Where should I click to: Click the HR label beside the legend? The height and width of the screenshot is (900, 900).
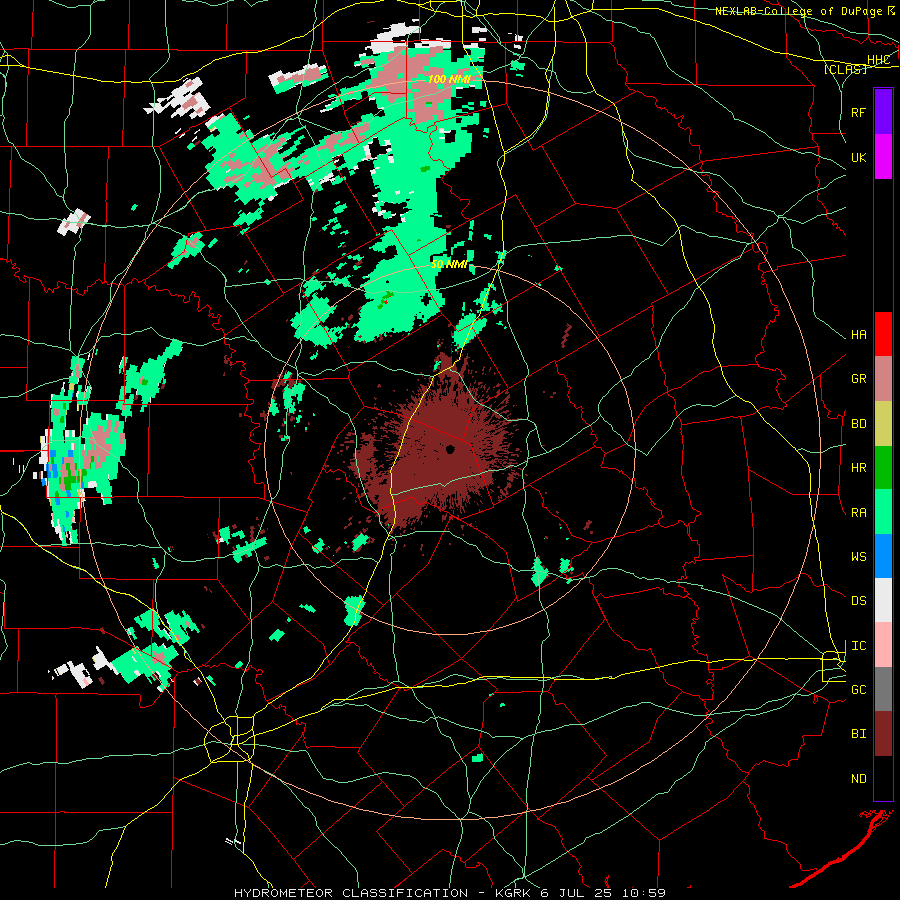click(x=858, y=468)
